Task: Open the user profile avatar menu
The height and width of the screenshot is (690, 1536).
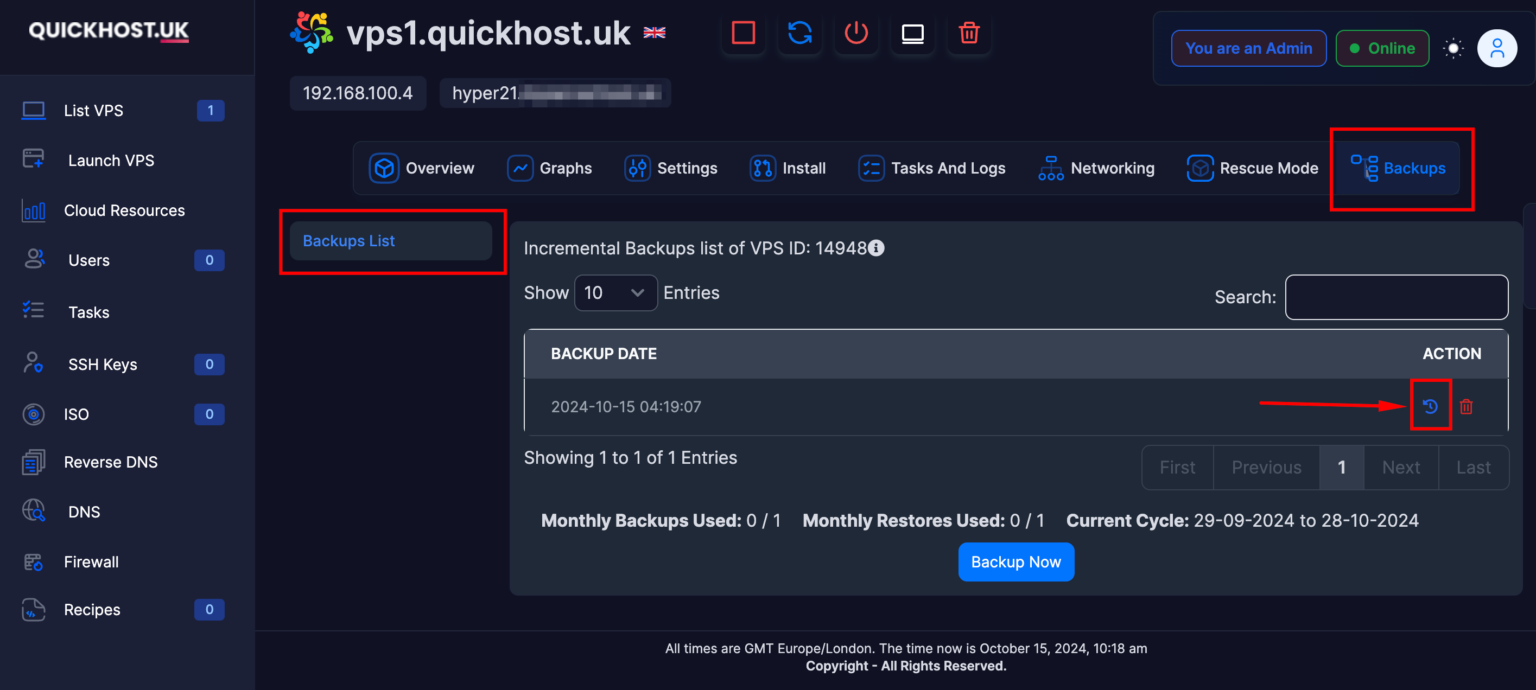Action: tap(1497, 48)
